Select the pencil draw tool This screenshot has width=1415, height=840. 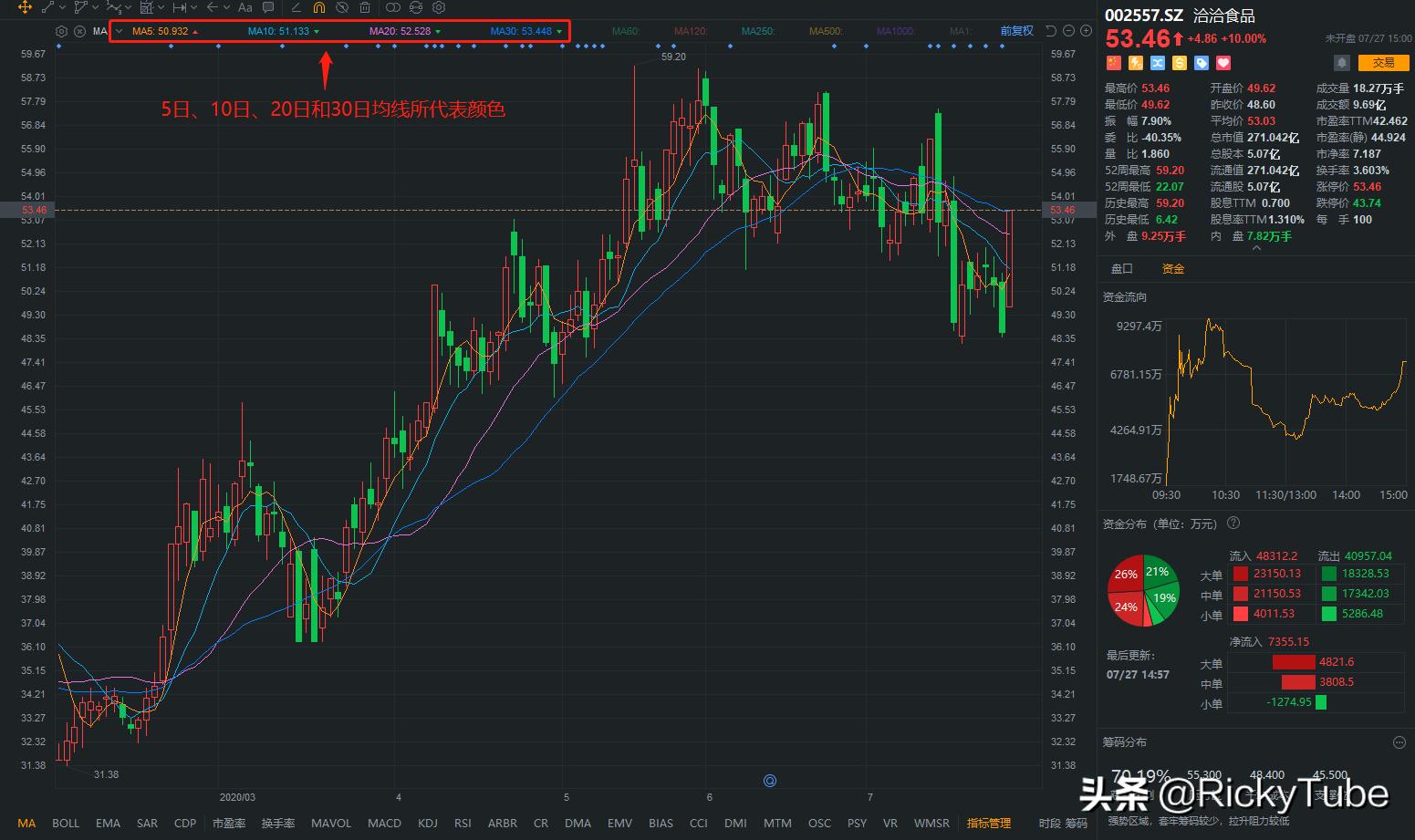(x=296, y=7)
